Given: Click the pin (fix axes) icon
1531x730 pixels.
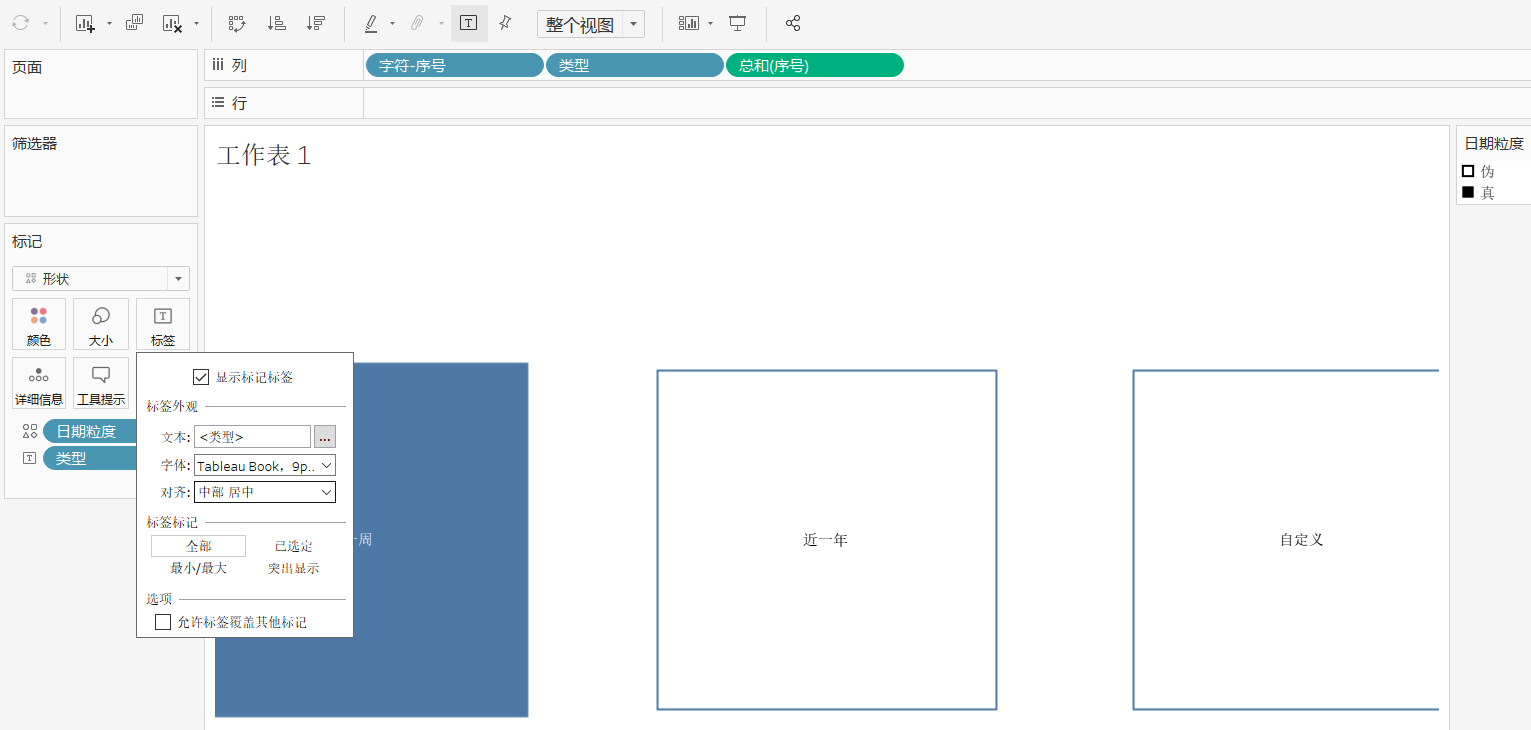Looking at the screenshot, I should tap(505, 23).
